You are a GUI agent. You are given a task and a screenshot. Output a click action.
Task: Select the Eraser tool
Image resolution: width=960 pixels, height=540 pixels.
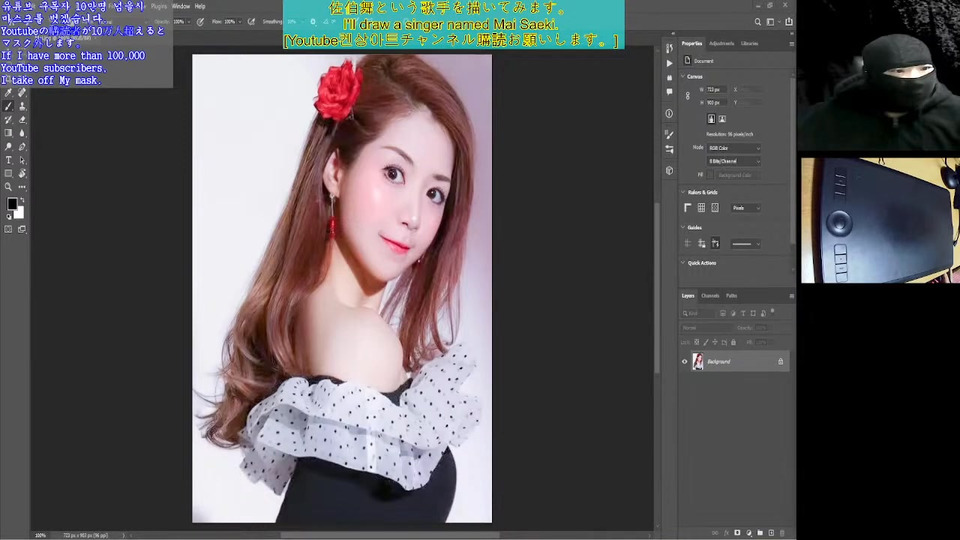[22, 120]
